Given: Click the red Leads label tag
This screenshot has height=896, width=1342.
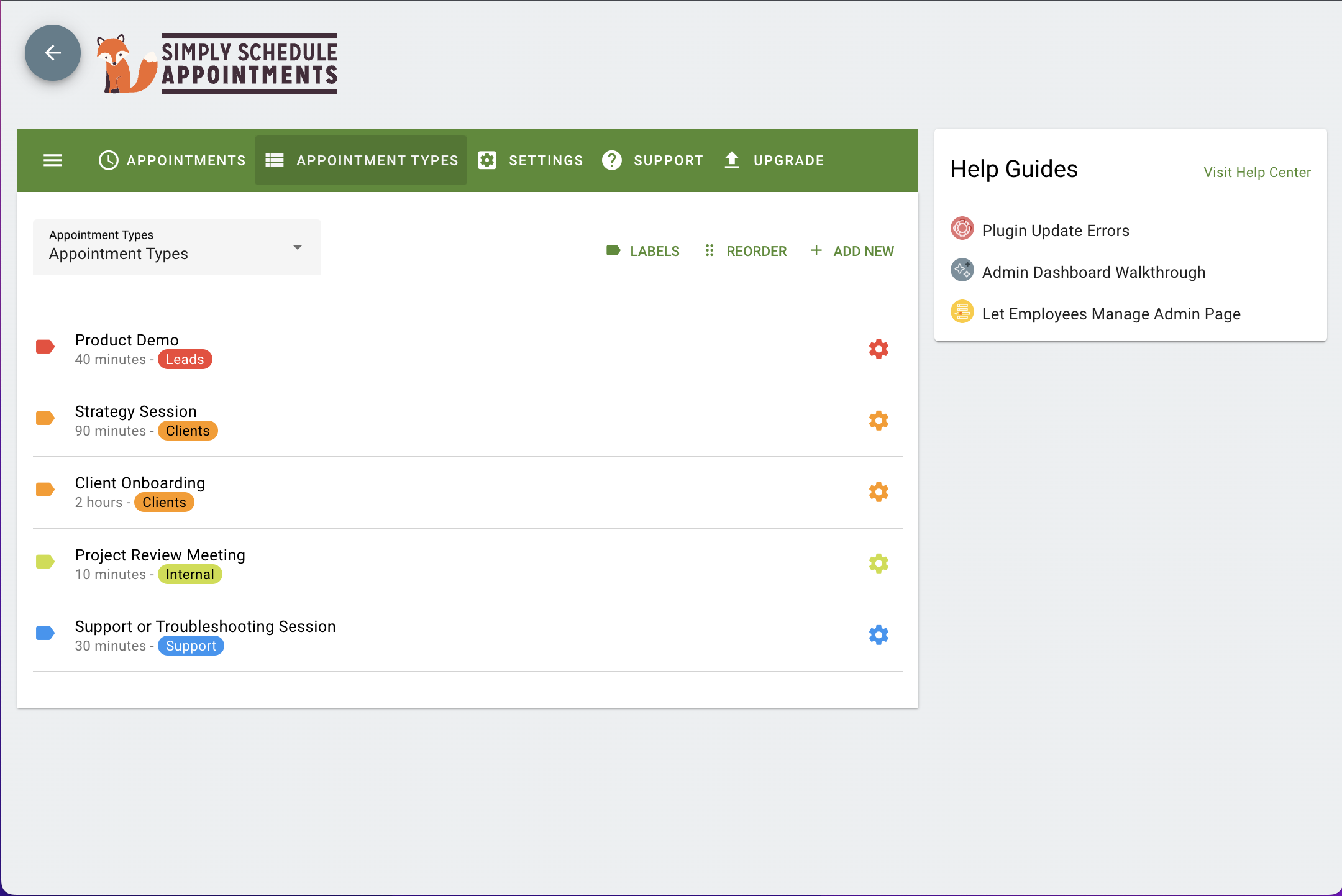Looking at the screenshot, I should click(185, 359).
